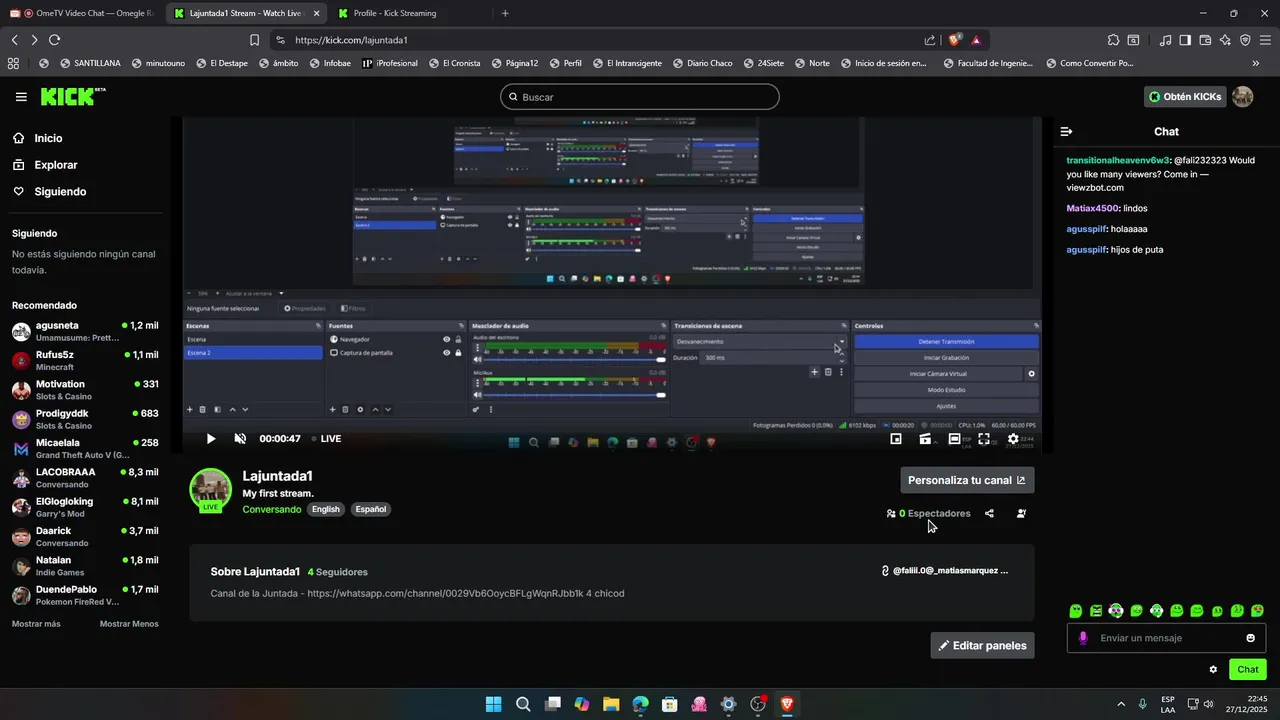The image size is (1280, 720).
Task: Click the Windows Start button
Action: tap(493, 704)
